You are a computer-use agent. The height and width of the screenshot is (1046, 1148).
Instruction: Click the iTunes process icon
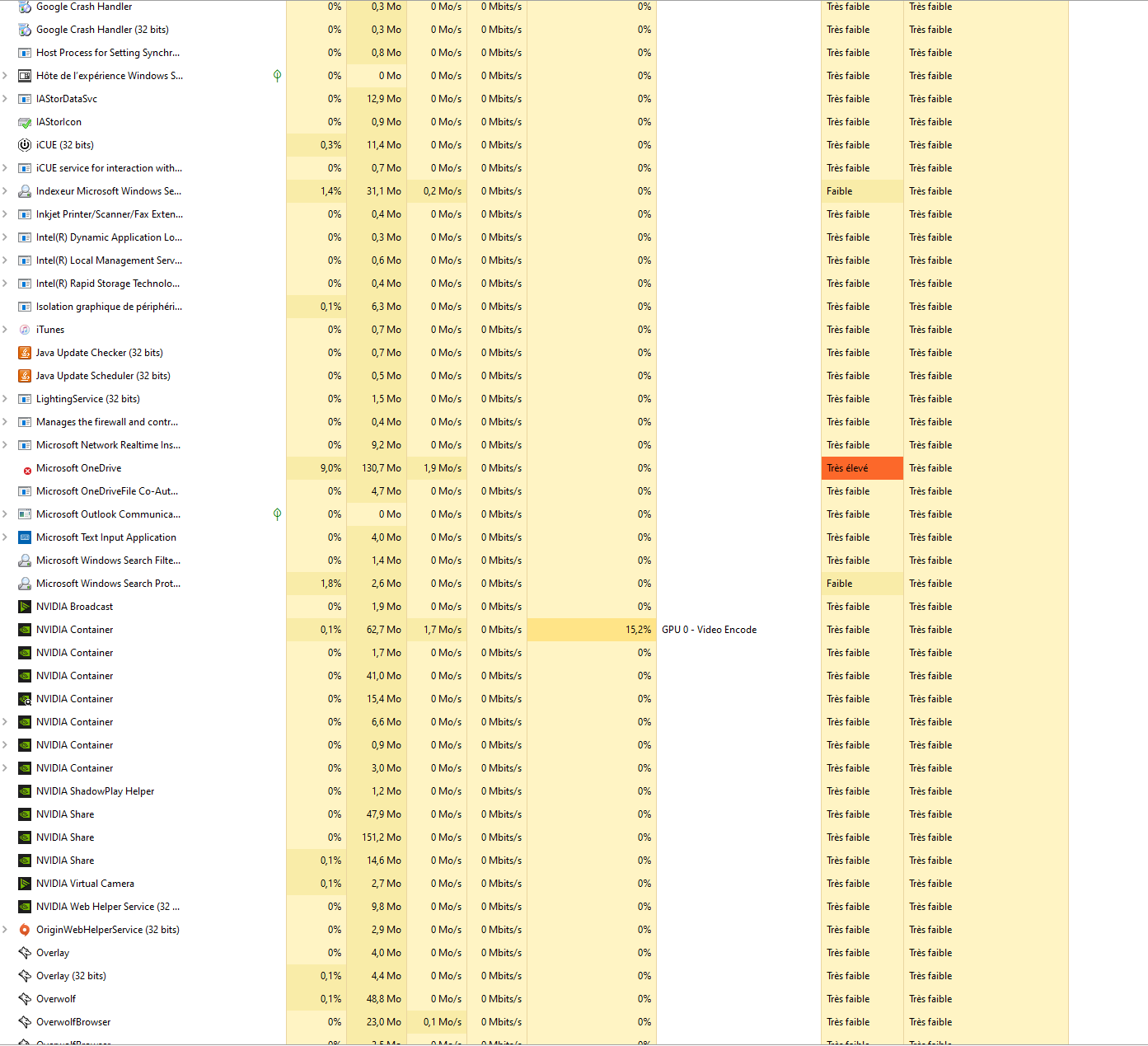pyautogui.click(x=25, y=330)
